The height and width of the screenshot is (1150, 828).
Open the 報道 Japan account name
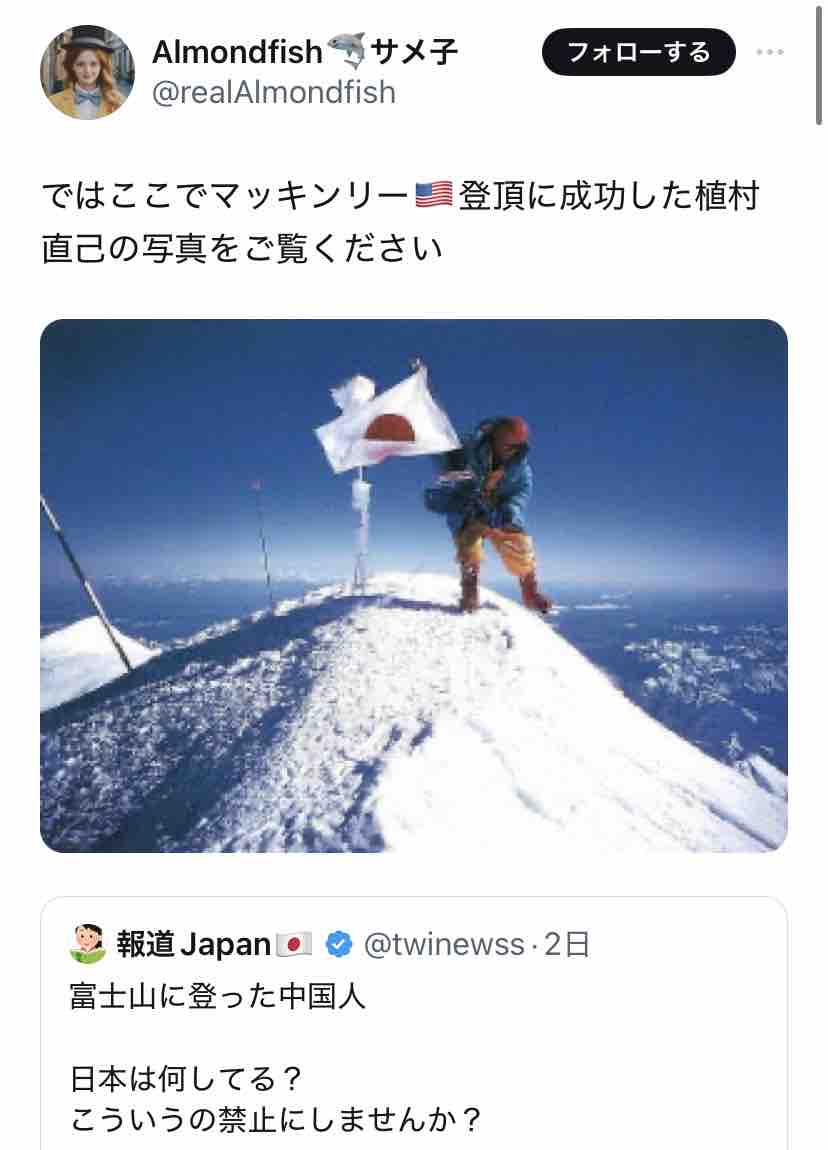click(x=194, y=944)
